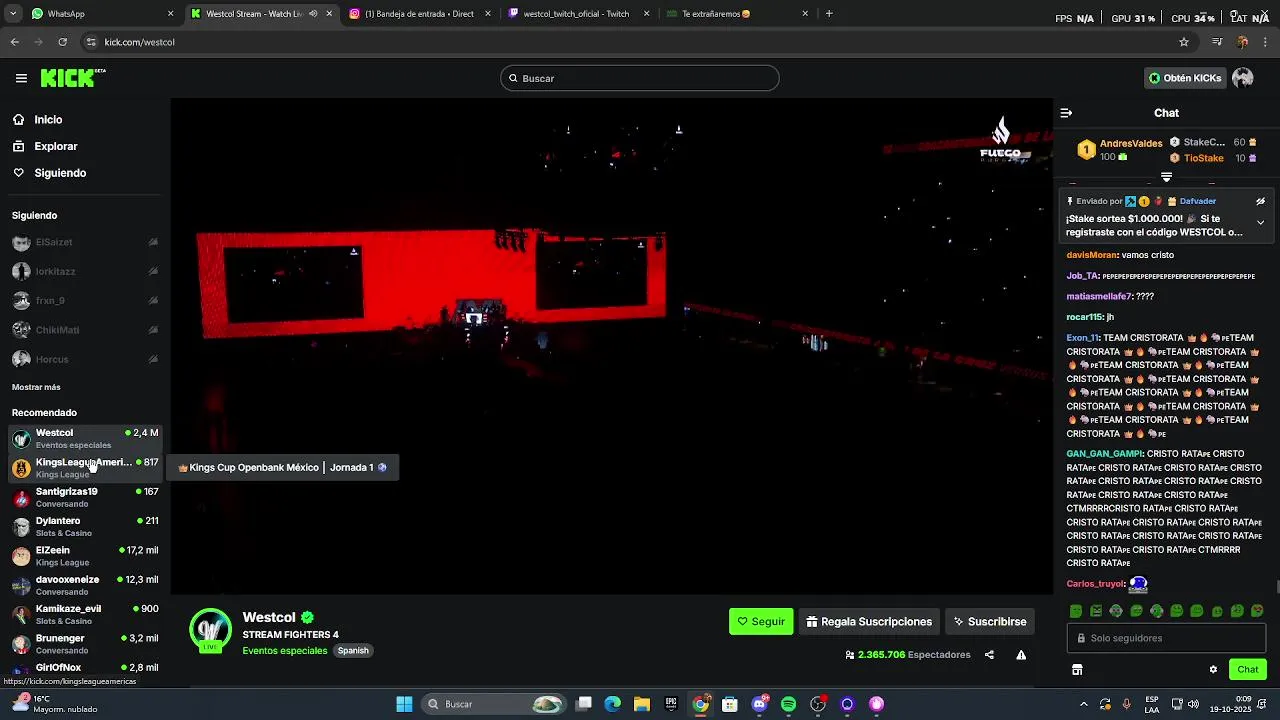Open recommended channel ElZeein
Image resolution: width=1280 pixels, height=720 pixels.
tap(85, 556)
